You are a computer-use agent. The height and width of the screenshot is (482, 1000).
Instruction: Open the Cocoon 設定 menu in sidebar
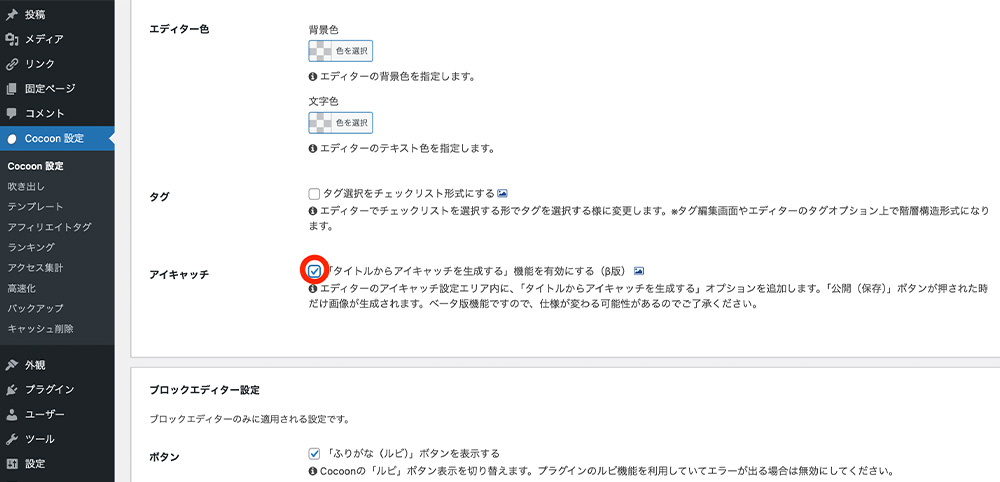54,138
